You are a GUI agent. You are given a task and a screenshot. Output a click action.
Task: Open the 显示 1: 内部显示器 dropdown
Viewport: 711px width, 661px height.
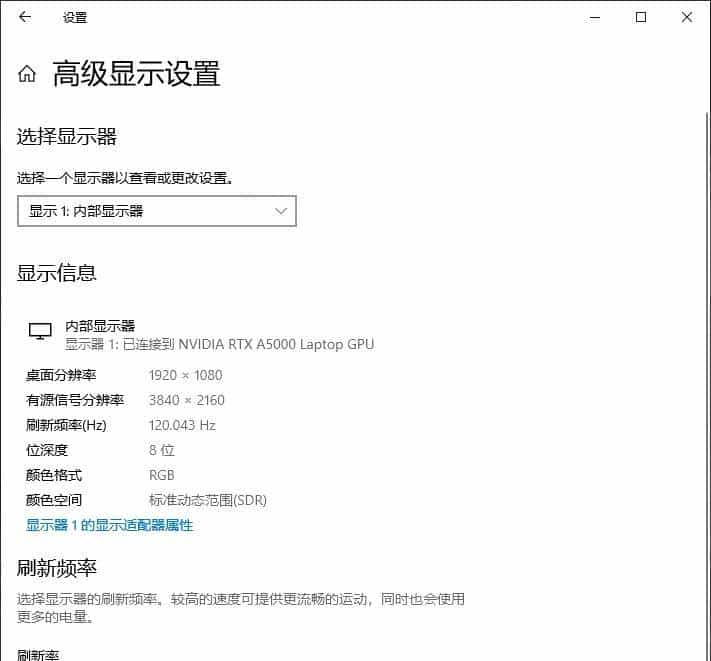[157, 211]
